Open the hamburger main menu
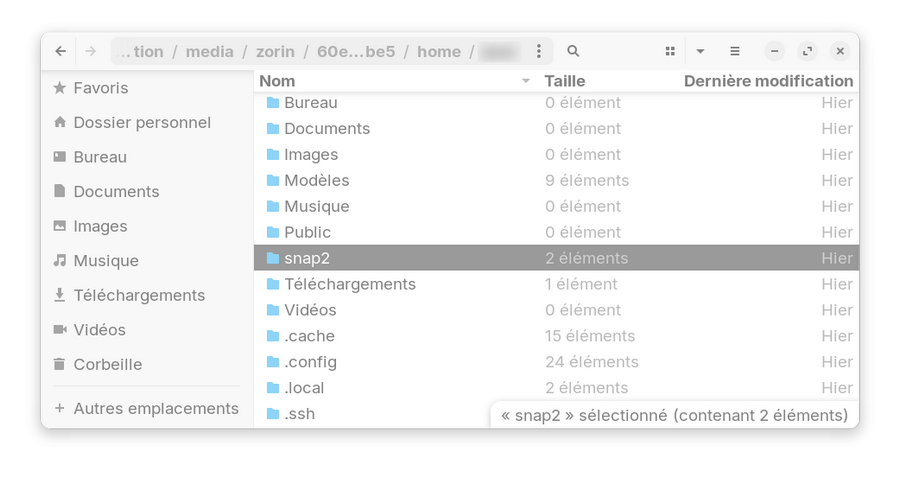The width and height of the screenshot is (900, 478). click(x=735, y=51)
